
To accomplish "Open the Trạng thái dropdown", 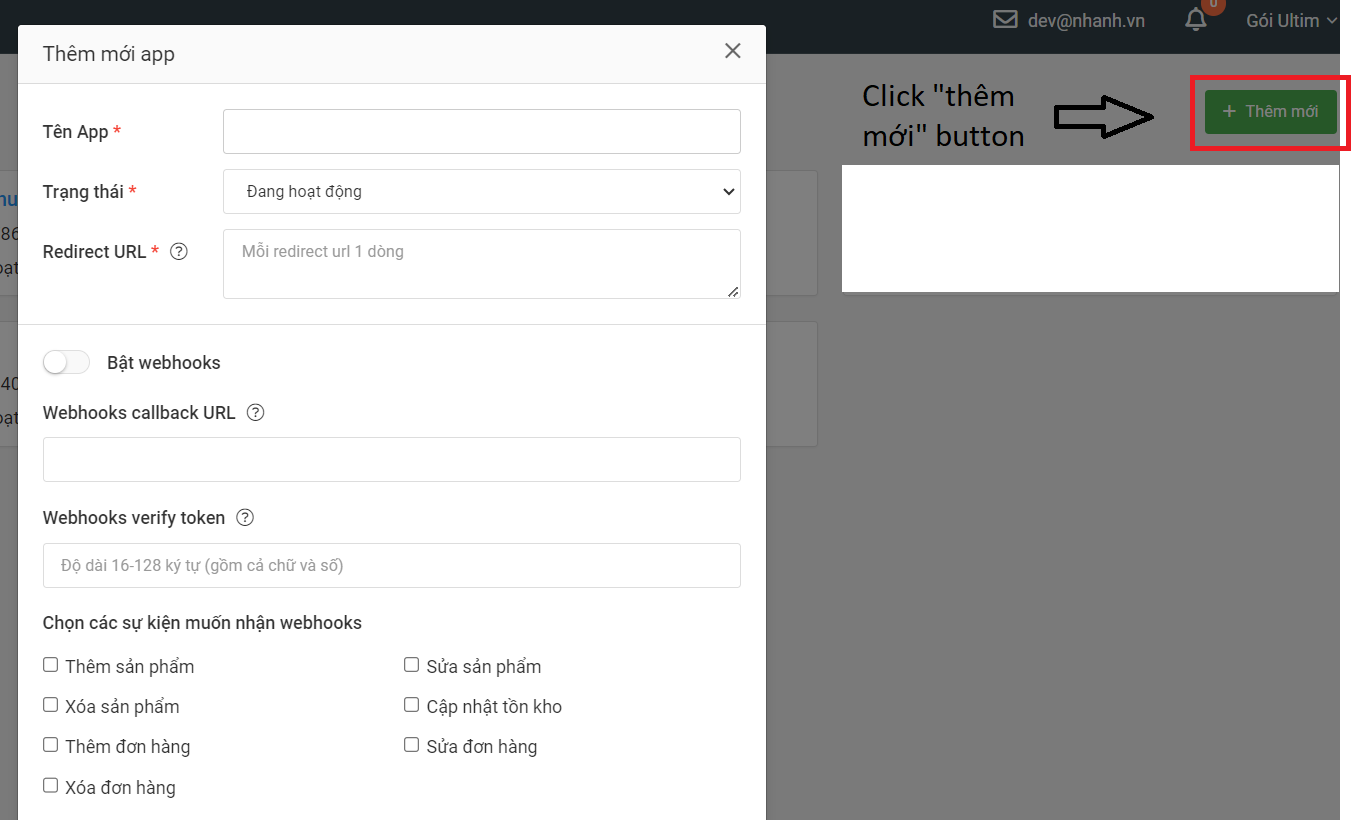I will point(481,192).
